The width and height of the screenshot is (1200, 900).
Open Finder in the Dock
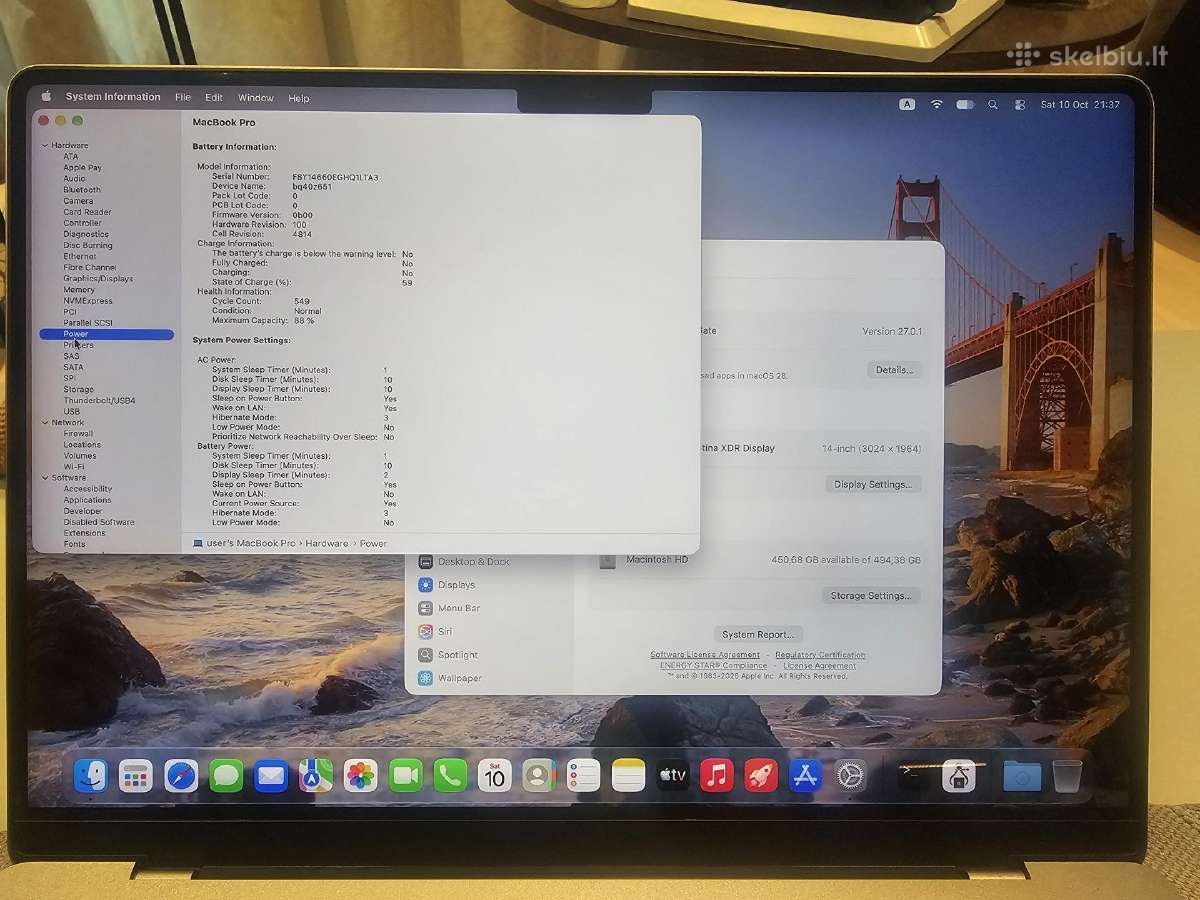coord(91,775)
